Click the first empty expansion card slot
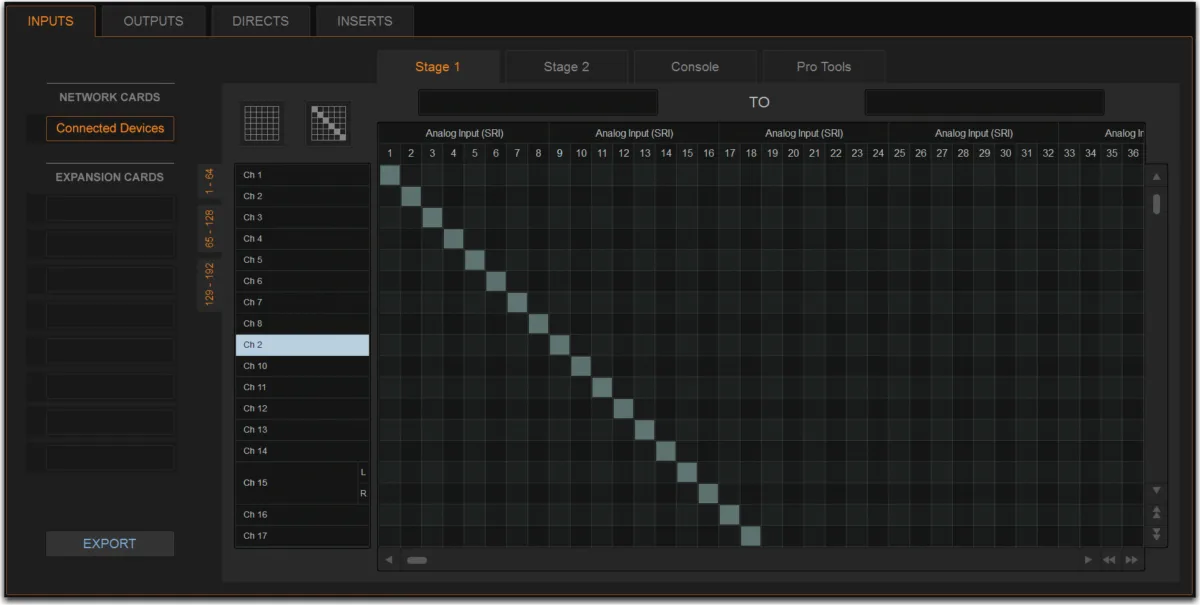1200x605 pixels. (x=110, y=208)
